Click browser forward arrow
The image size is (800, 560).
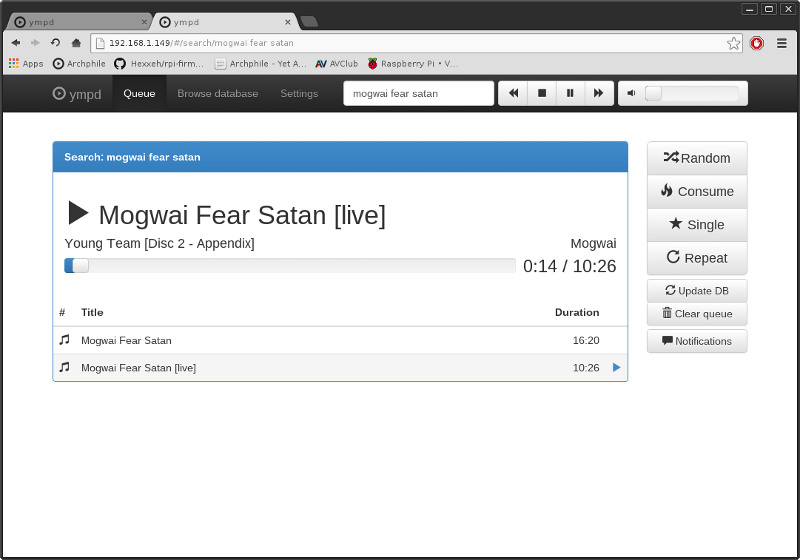[x=35, y=43]
